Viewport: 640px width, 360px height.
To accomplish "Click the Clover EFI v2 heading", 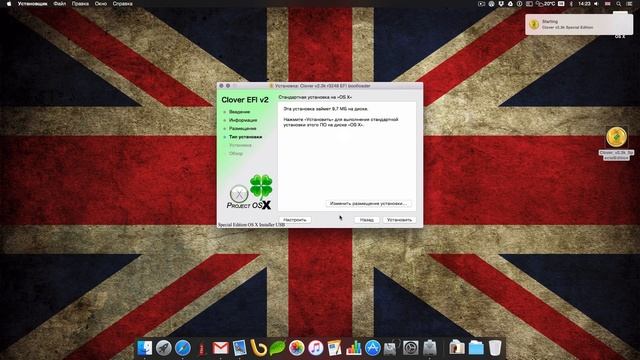I will point(245,100).
